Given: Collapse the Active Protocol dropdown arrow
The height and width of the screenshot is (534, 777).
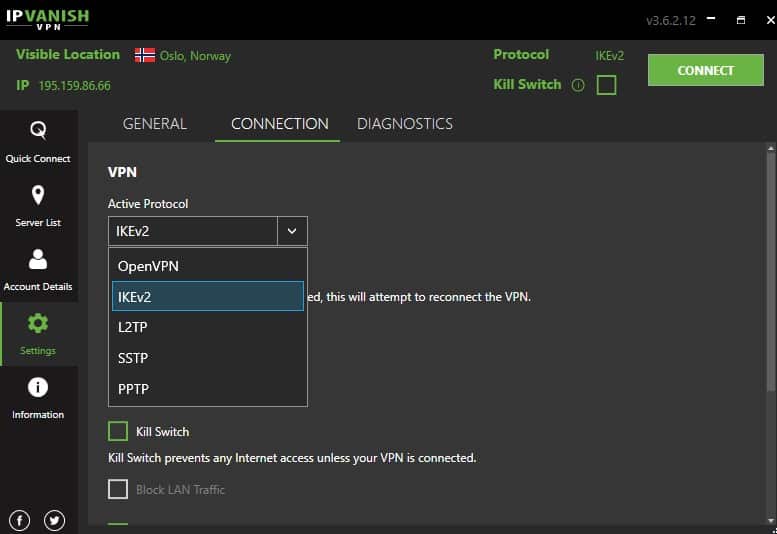Looking at the screenshot, I should [x=292, y=231].
